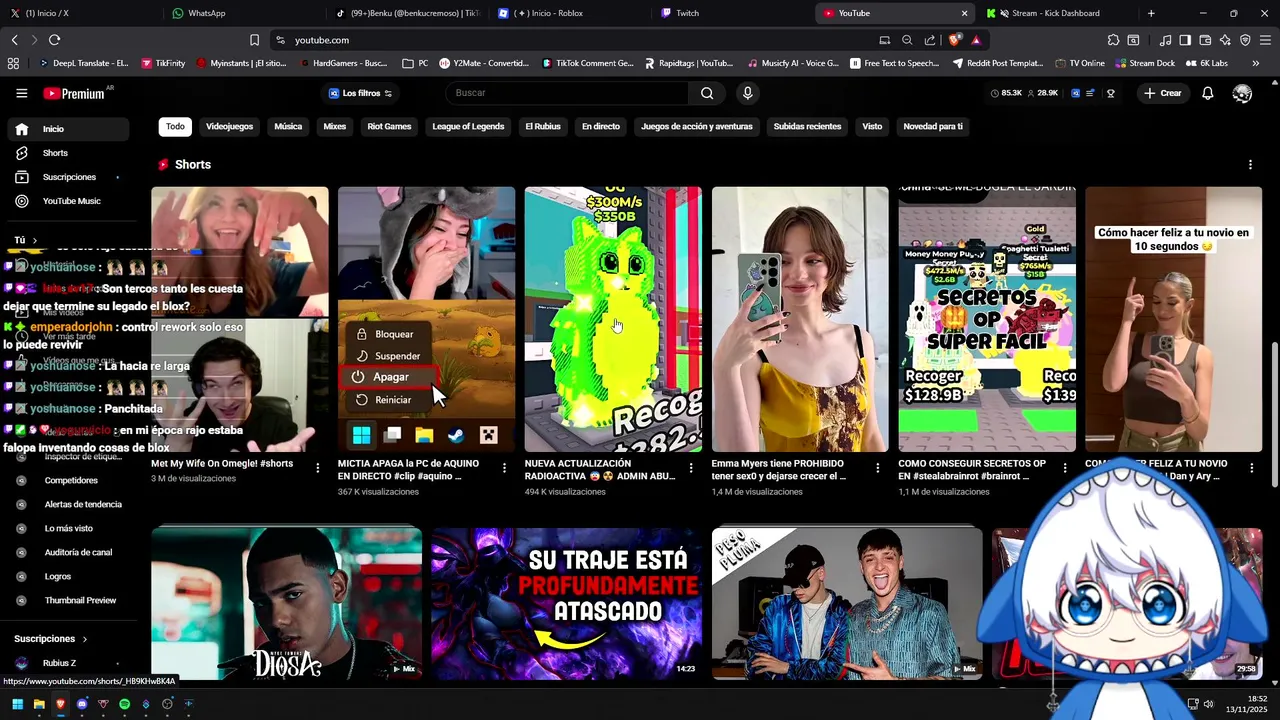Select the El Rubius filter chip
The height and width of the screenshot is (720, 1280).
(x=543, y=127)
